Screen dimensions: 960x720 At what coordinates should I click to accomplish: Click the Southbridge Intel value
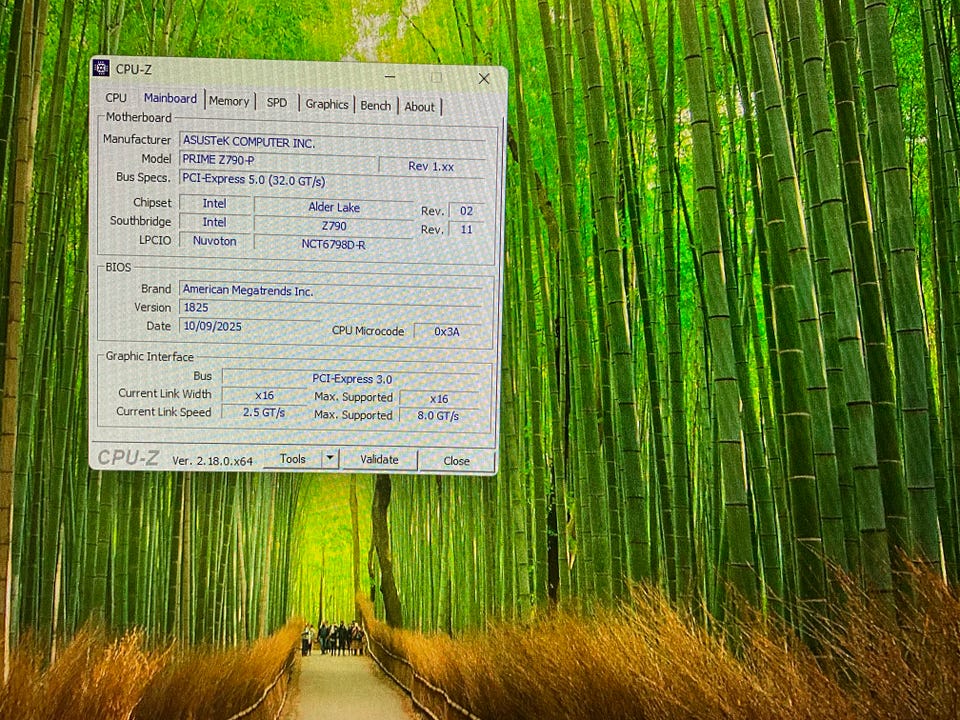point(214,222)
